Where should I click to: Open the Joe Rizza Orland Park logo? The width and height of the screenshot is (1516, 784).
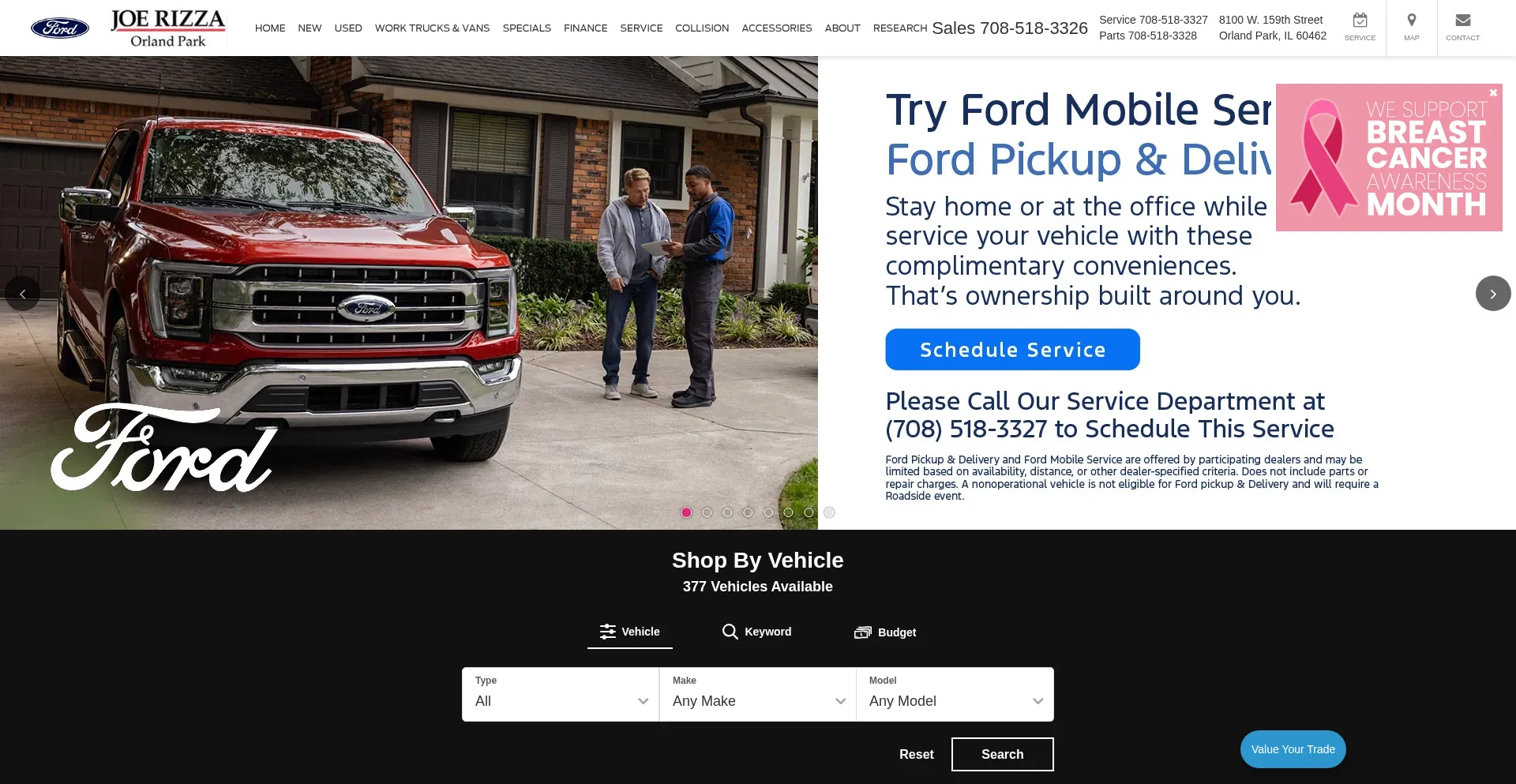(x=167, y=28)
